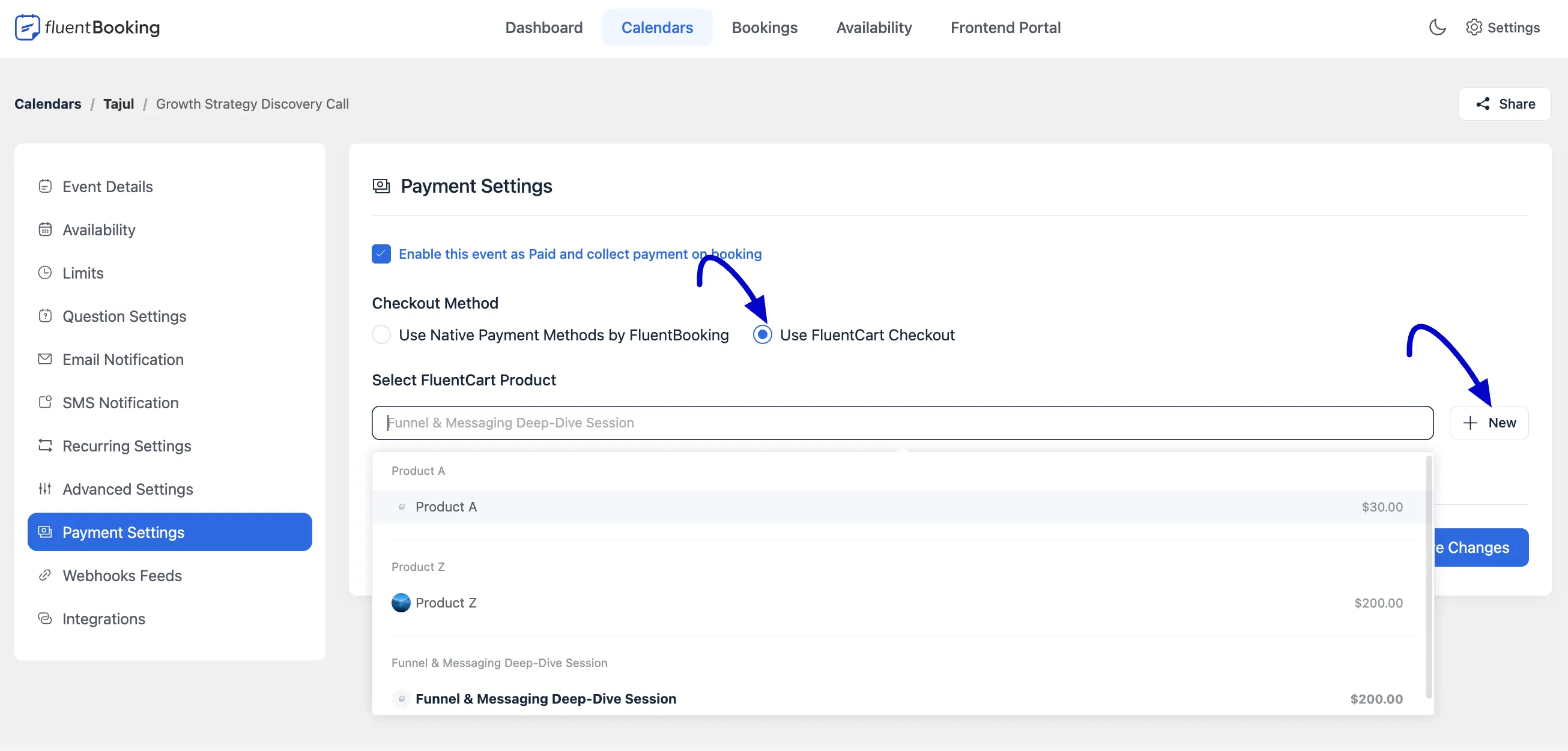Click the "Product A" group header text
The height and width of the screenshot is (751, 1568).
coord(418,471)
